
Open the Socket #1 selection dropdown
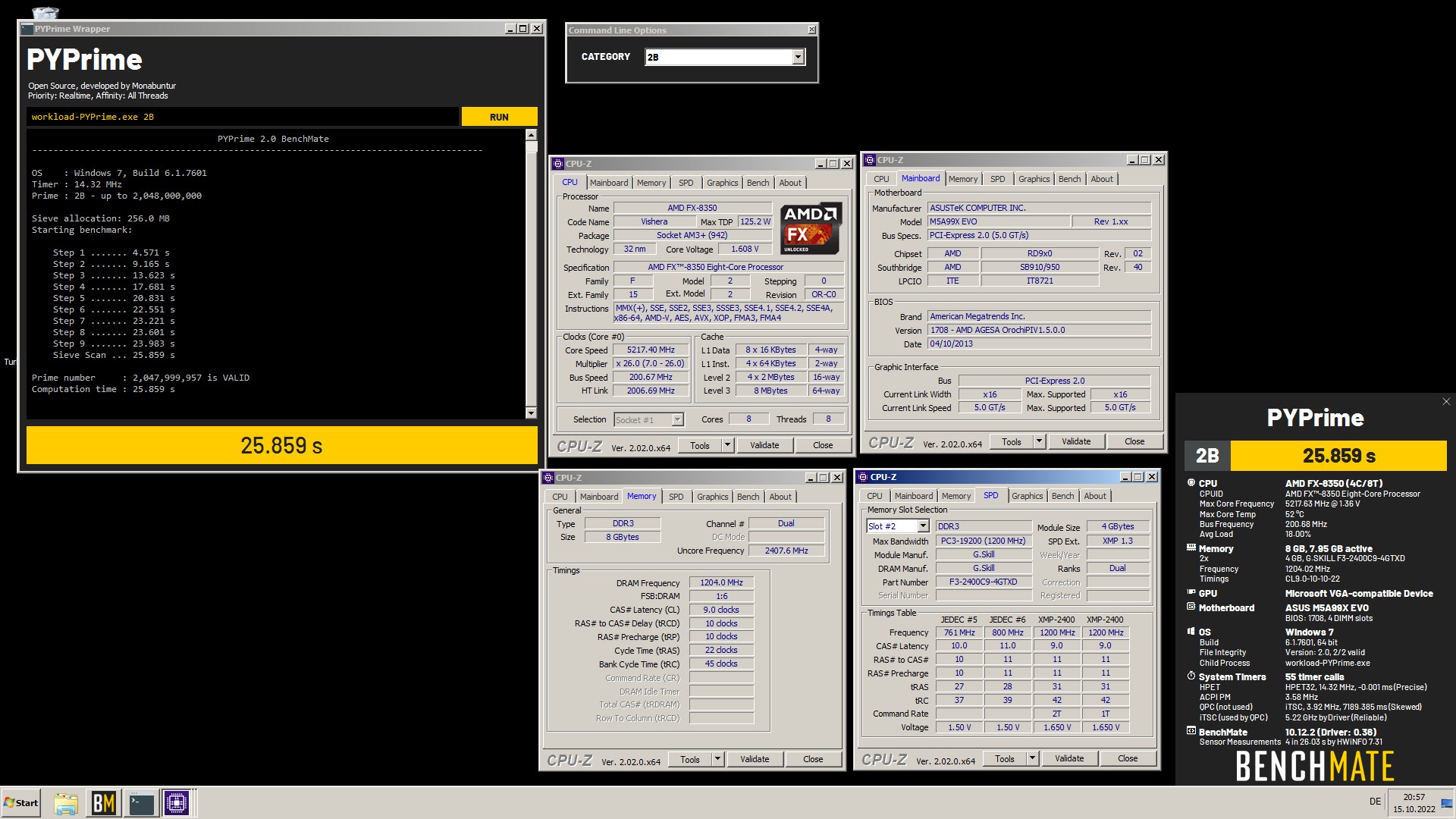tap(677, 419)
